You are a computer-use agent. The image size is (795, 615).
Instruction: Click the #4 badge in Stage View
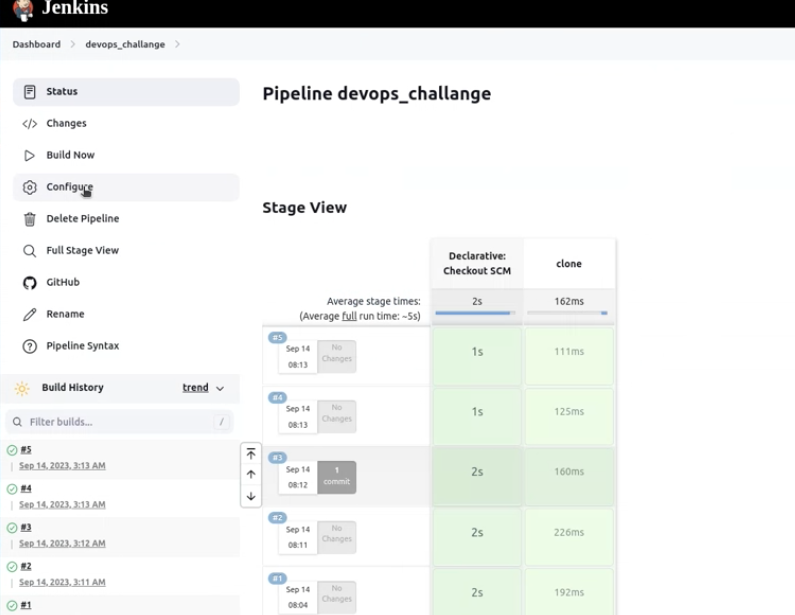[x=277, y=397]
